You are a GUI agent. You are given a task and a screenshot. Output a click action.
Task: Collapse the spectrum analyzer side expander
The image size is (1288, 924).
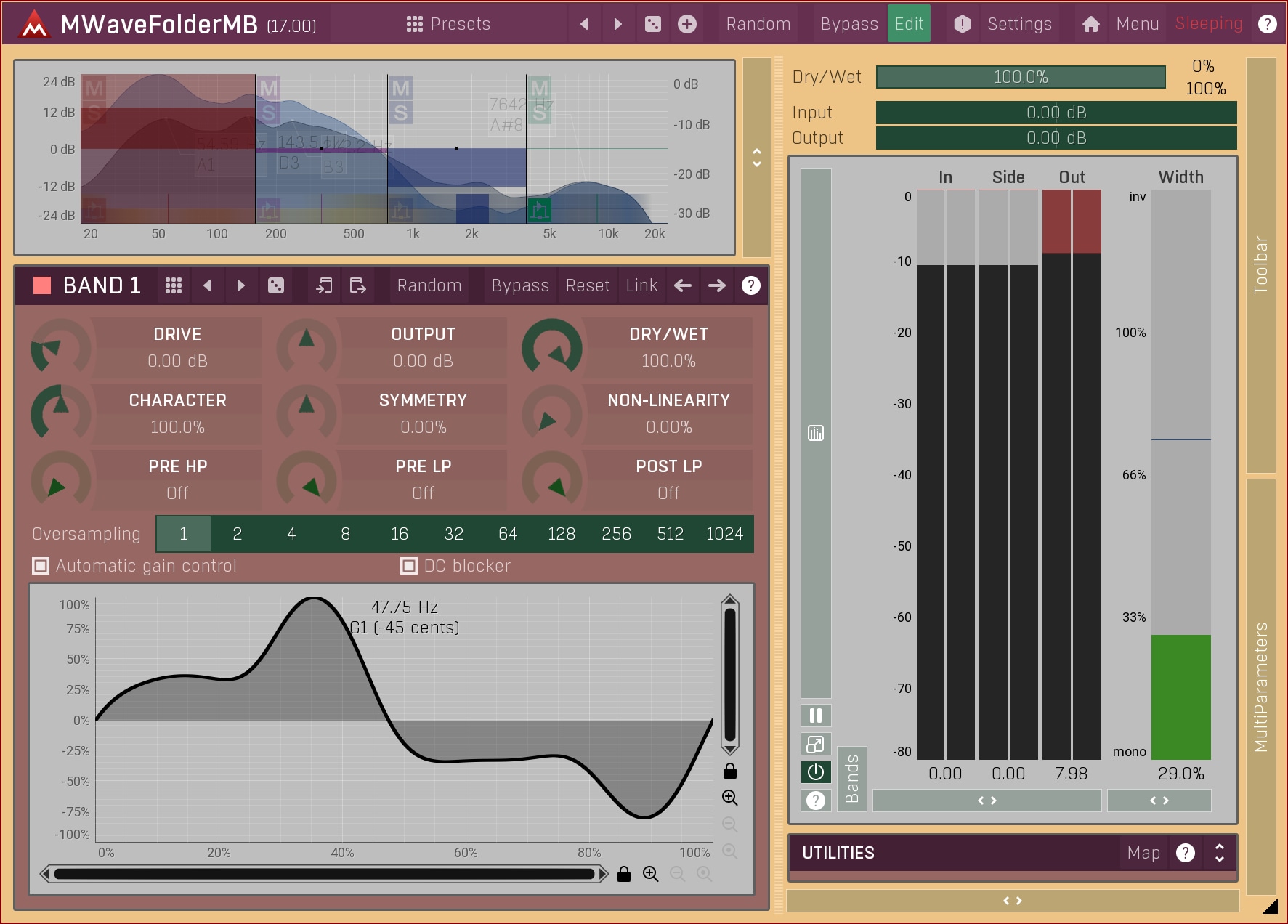(x=757, y=158)
